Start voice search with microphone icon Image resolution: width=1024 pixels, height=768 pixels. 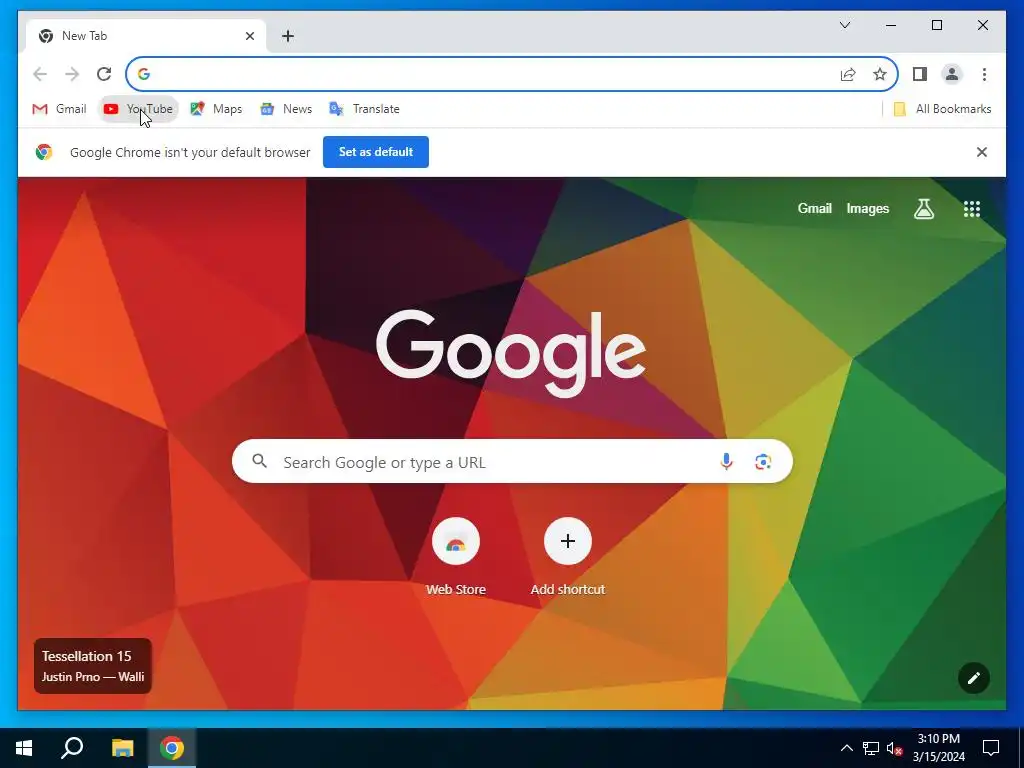coord(726,462)
